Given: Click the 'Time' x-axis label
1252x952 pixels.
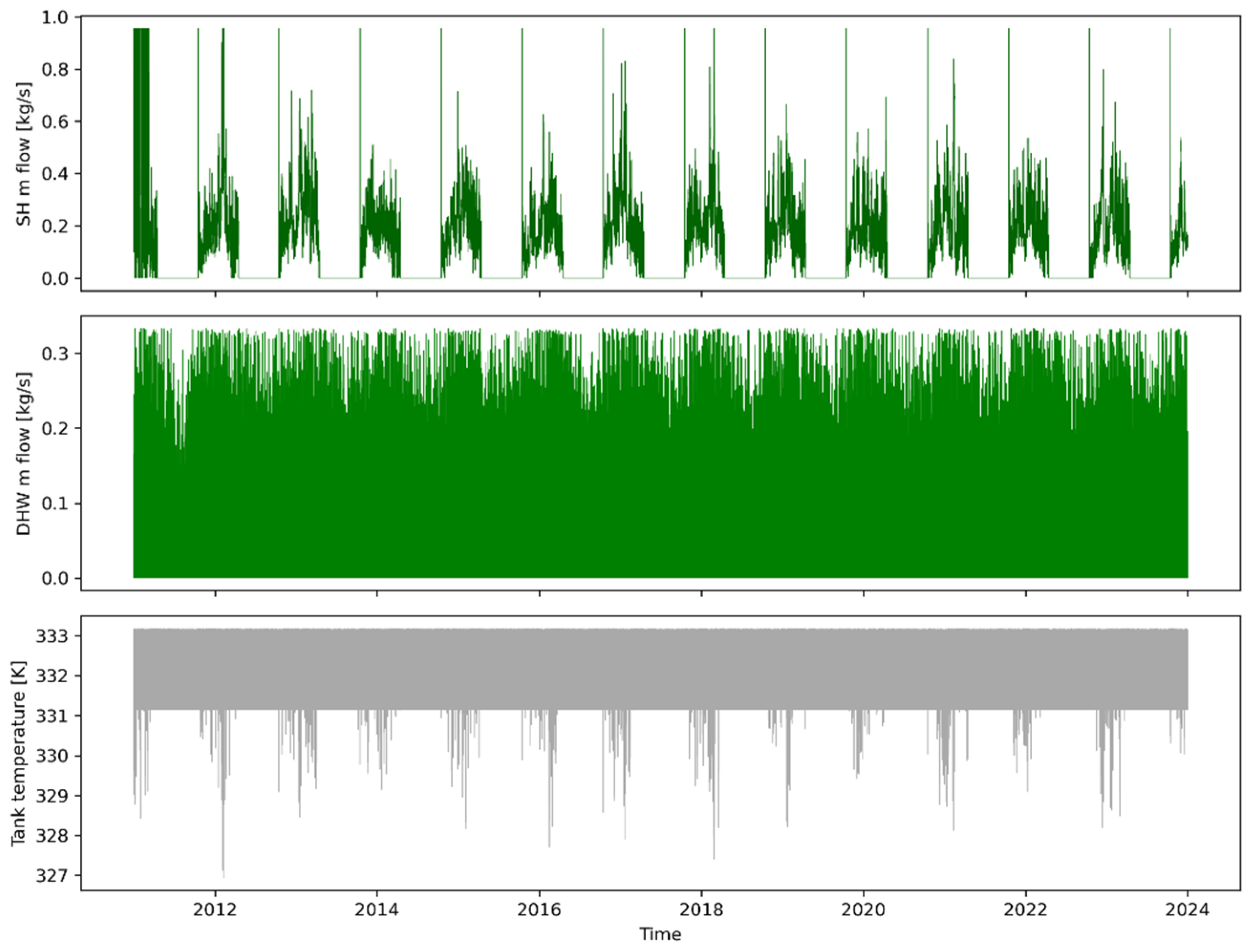Looking at the screenshot, I should [660, 934].
